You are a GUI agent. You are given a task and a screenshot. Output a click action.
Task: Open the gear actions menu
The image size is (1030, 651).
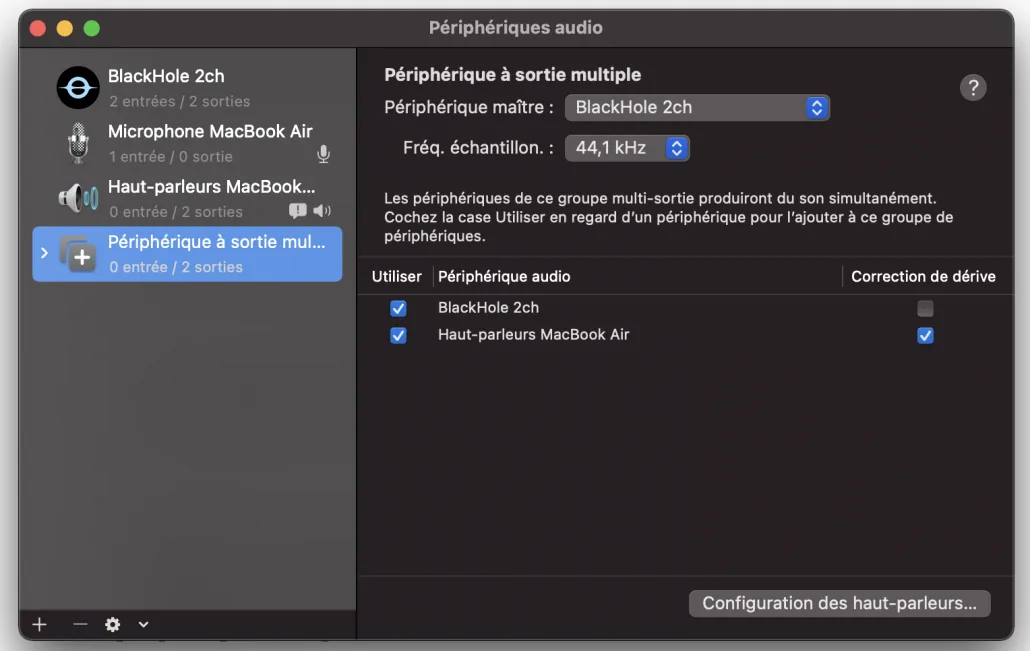click(113, 624)
